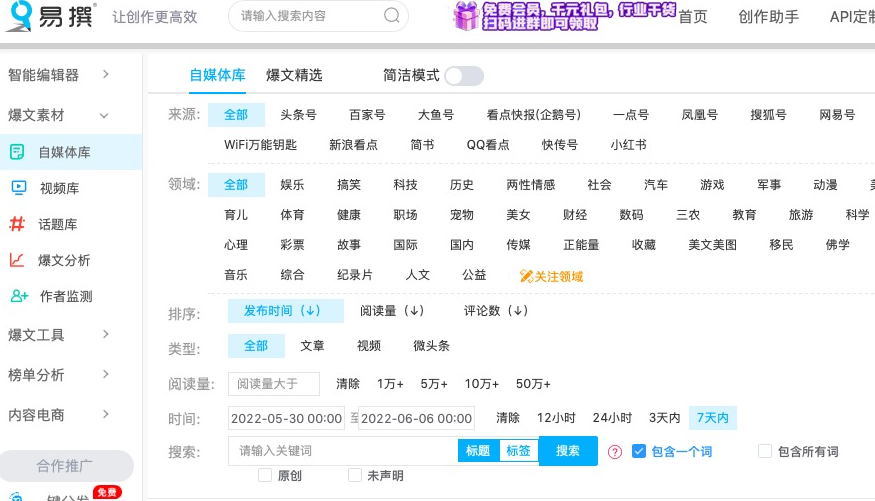
Task: Select the 24小时 time filter
Action: coord(612,418)
